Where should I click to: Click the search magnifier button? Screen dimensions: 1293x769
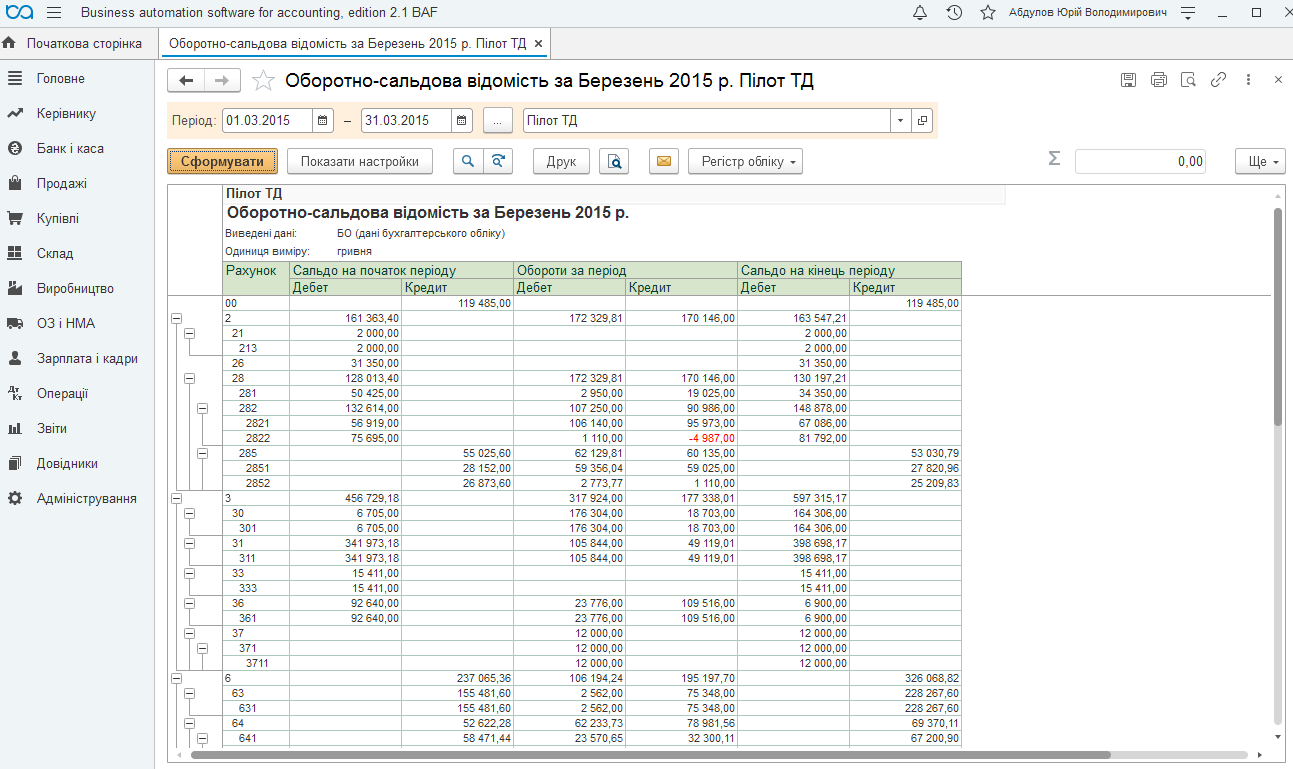[x=468, y=161]
